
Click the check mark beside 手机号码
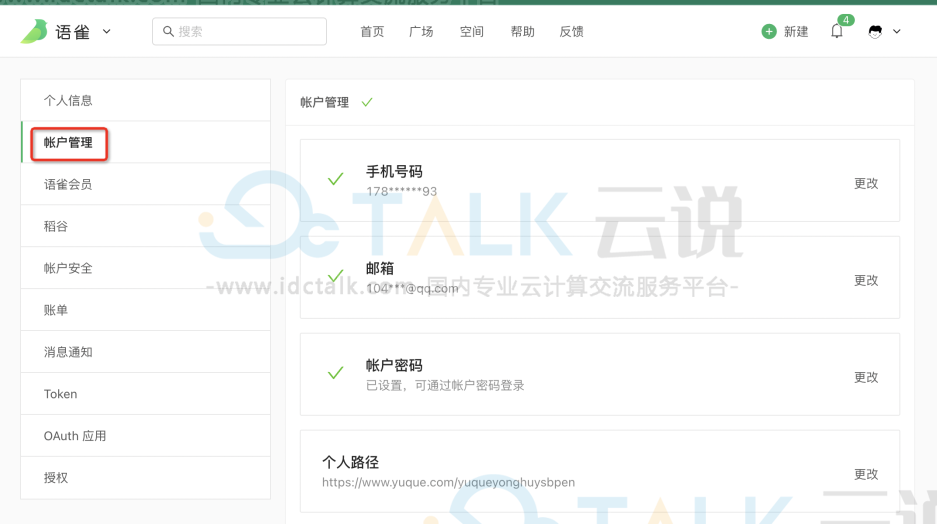pyautogui.click(x=335, y=179)
